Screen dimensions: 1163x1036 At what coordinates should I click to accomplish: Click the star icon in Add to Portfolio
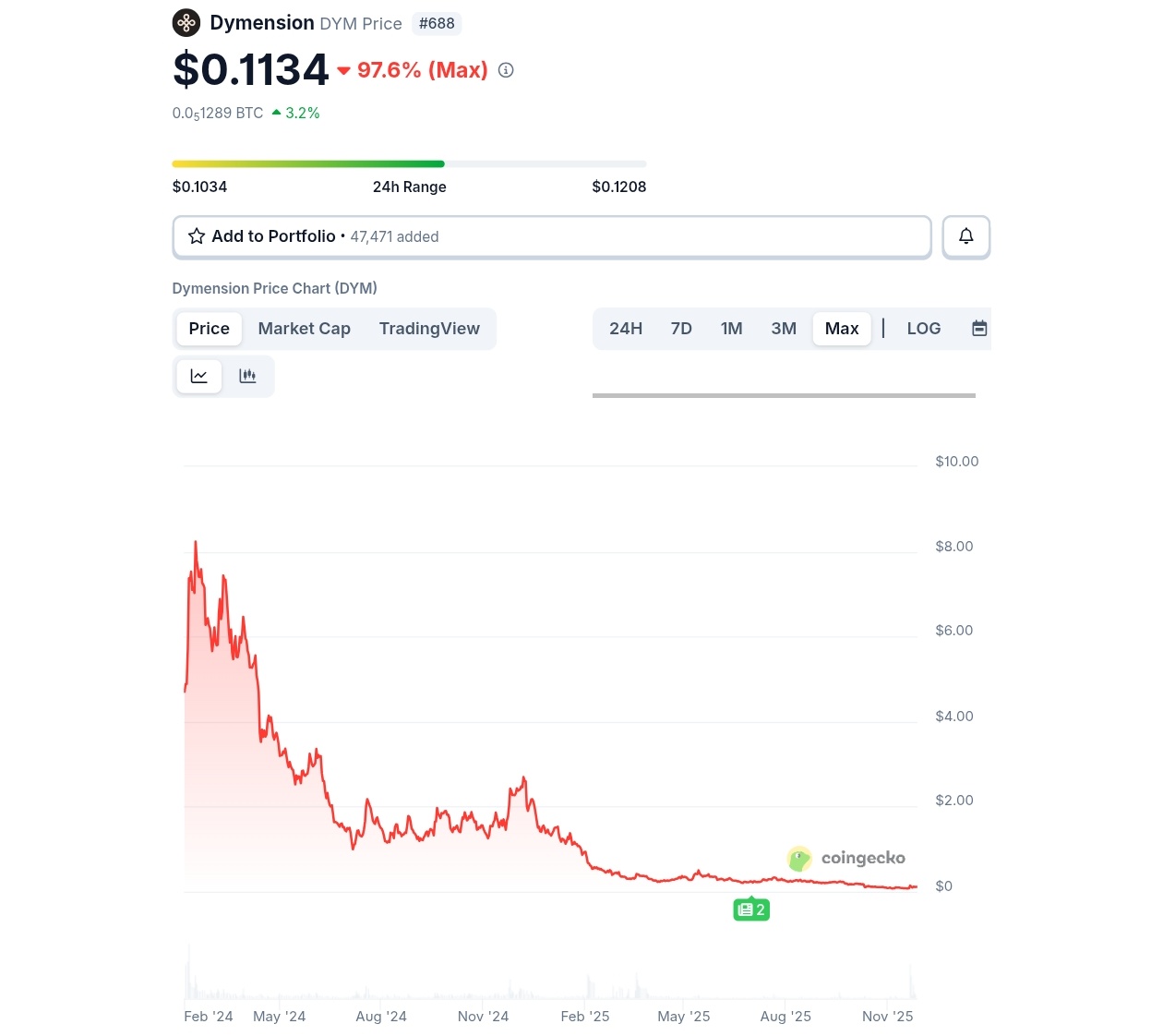pyautogui.click(x=197, y=236)
